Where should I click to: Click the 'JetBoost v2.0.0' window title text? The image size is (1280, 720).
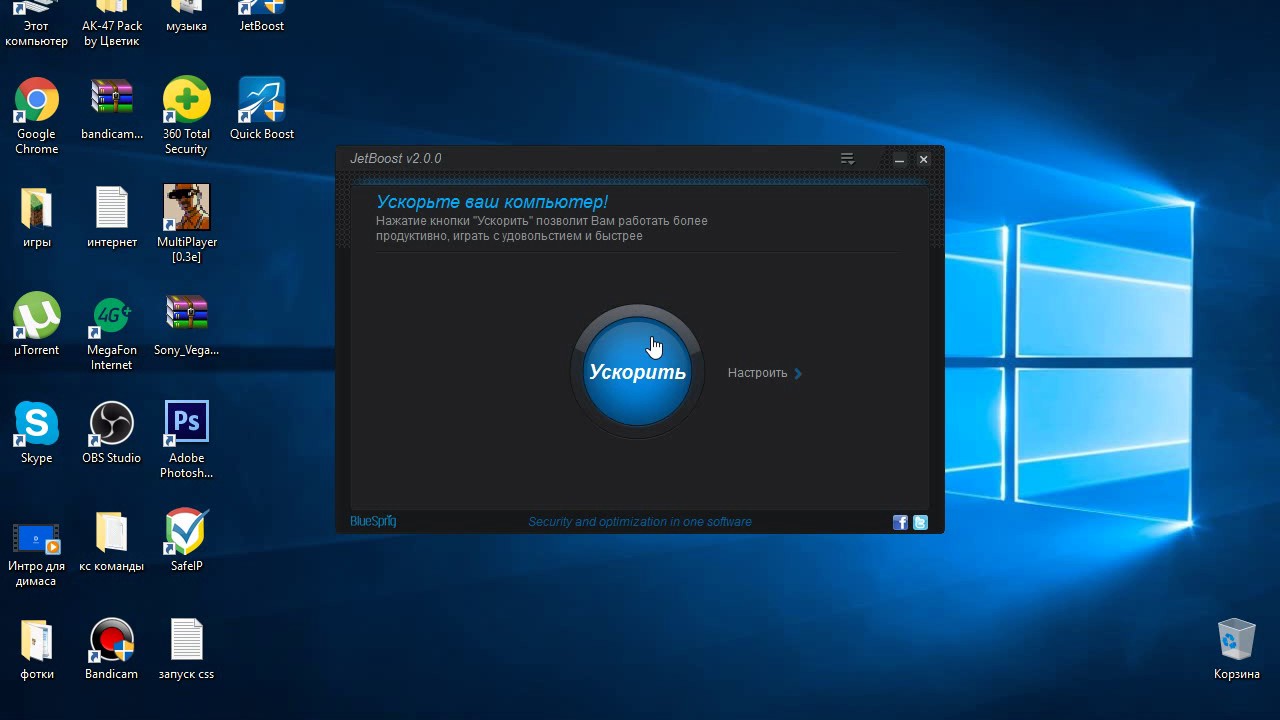point(396,159)
